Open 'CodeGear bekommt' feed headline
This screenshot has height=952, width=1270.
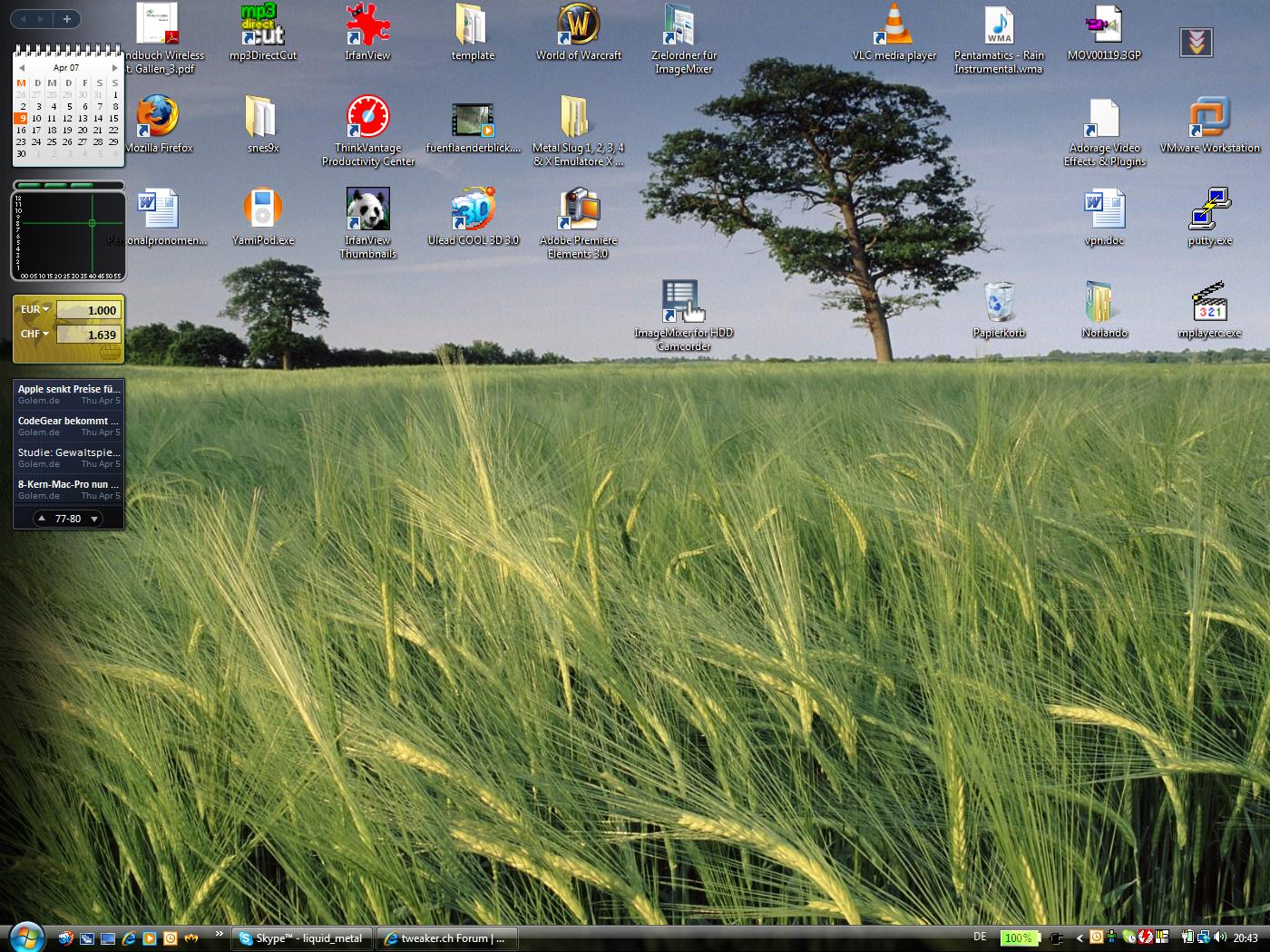(x=68, y=421)
